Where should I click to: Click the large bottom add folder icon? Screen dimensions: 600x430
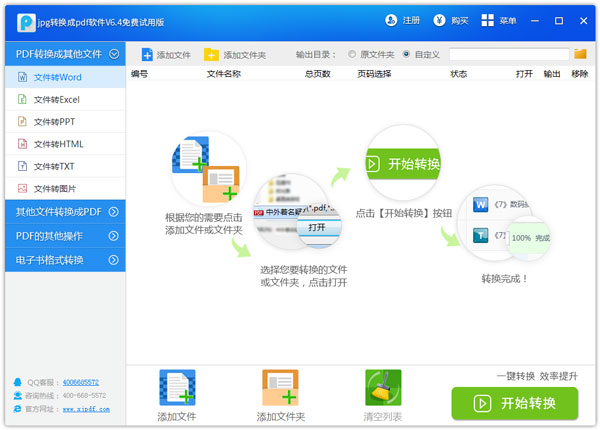(280, 388)
